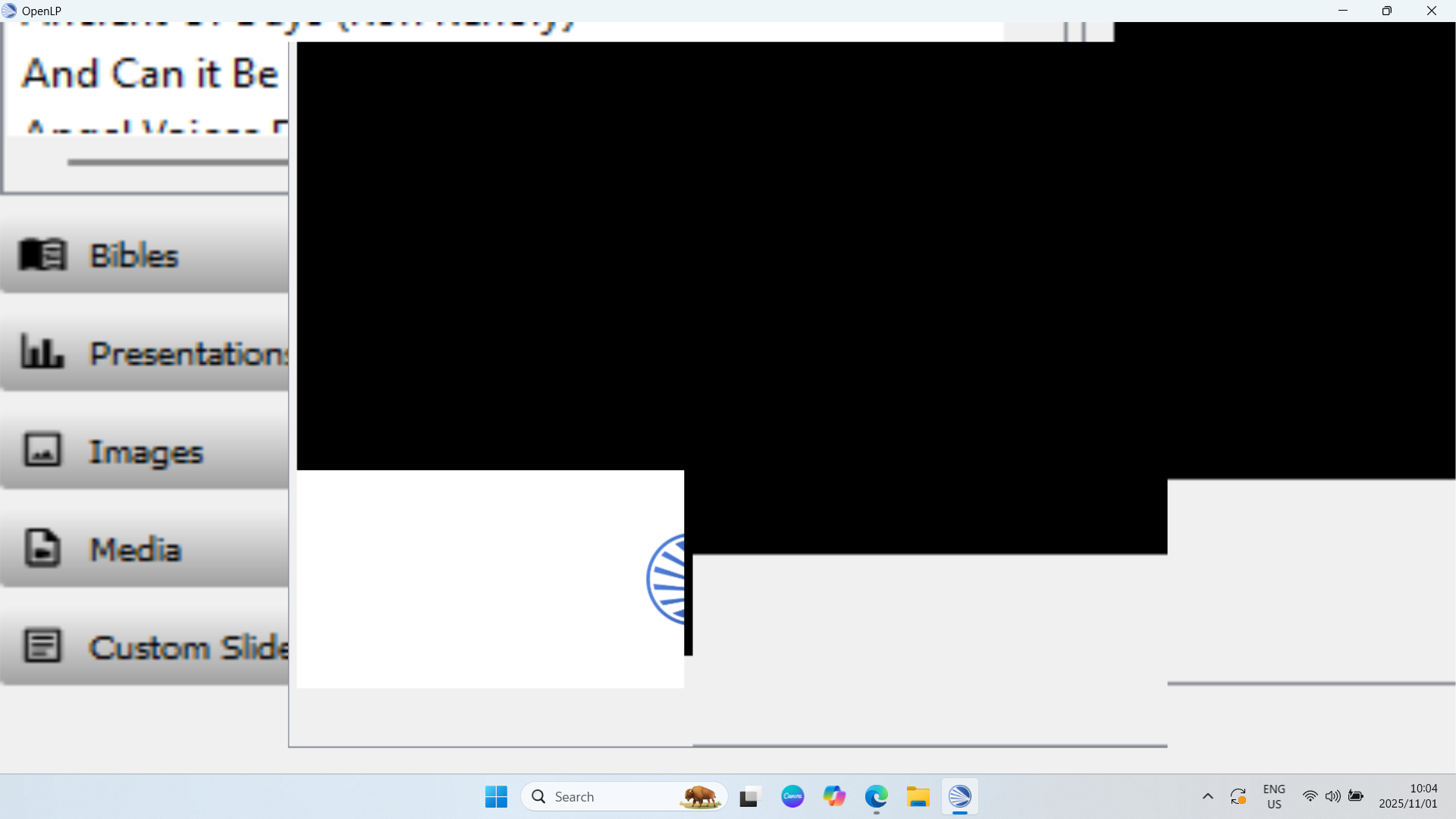This screenshot has width=1456, height=819.
Task: Open Microsoft Edge from taskbar
Action: [876, 796]
